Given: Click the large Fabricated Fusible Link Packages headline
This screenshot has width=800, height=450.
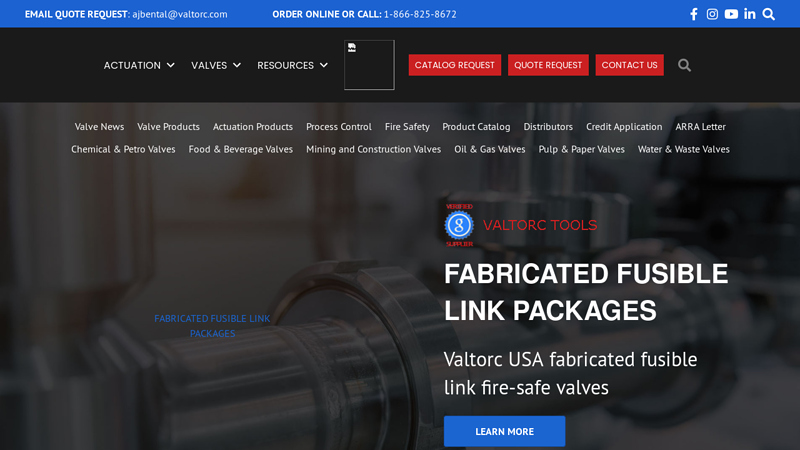Looking at the screenshot, I should [586, 292].
